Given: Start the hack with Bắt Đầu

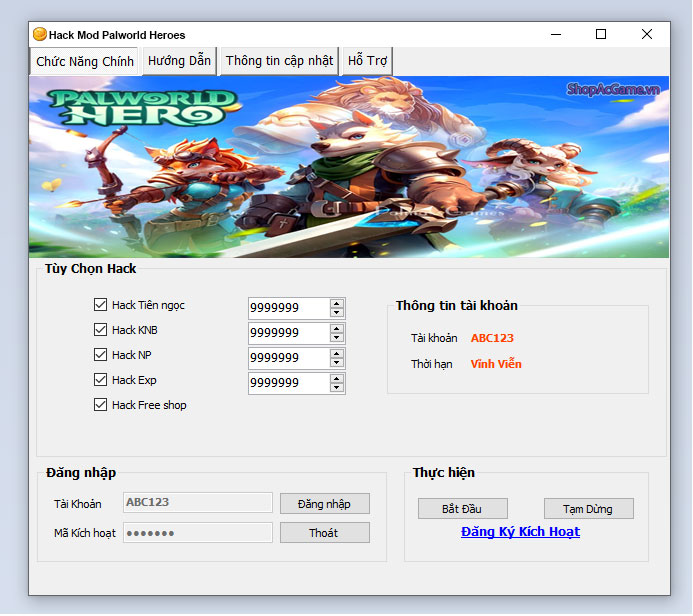Looking at the screenshot, I should (x=462, y=509).
